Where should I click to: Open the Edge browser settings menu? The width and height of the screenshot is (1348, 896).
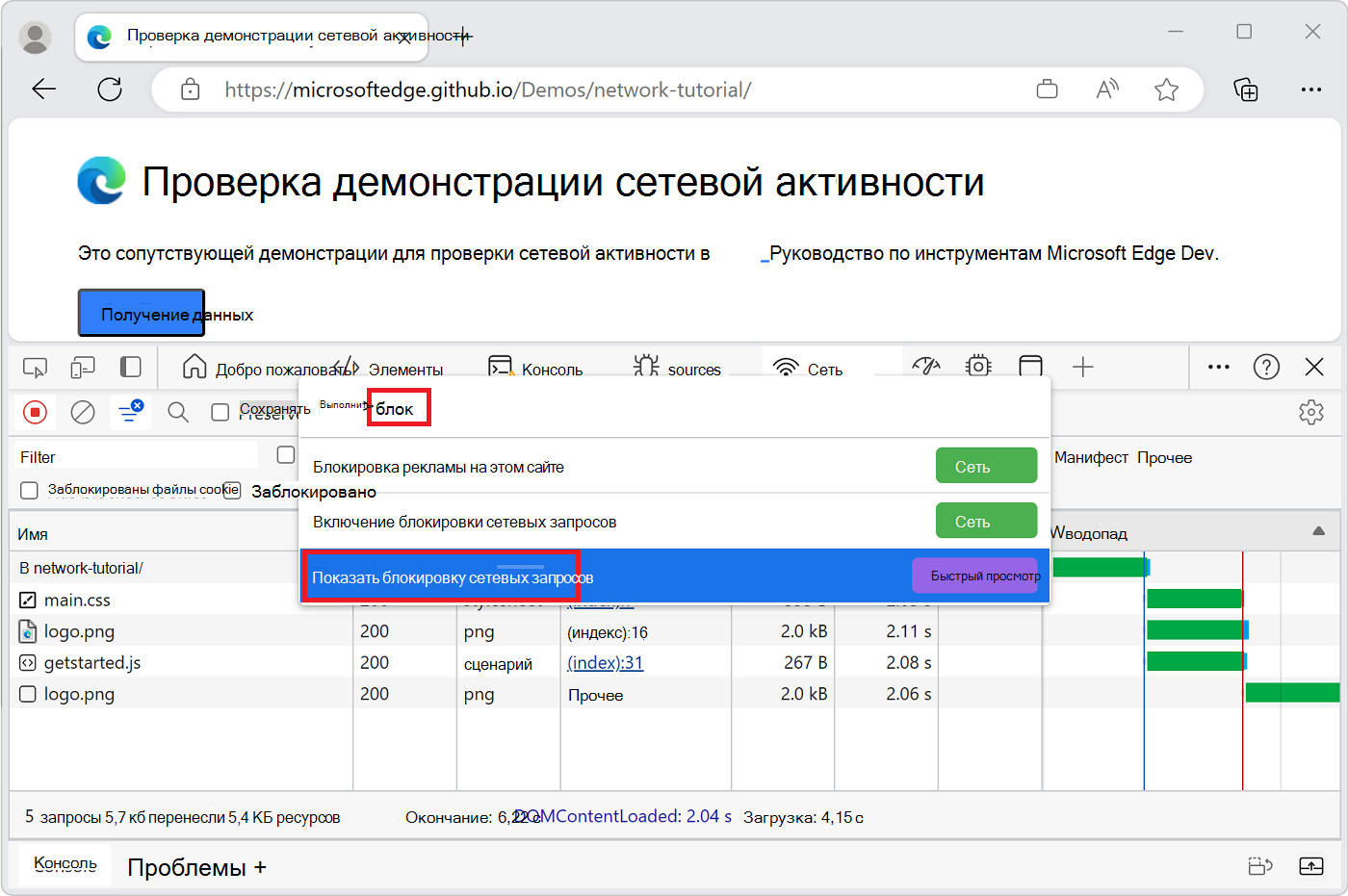pyautogui.click(x=1311, y=90)
